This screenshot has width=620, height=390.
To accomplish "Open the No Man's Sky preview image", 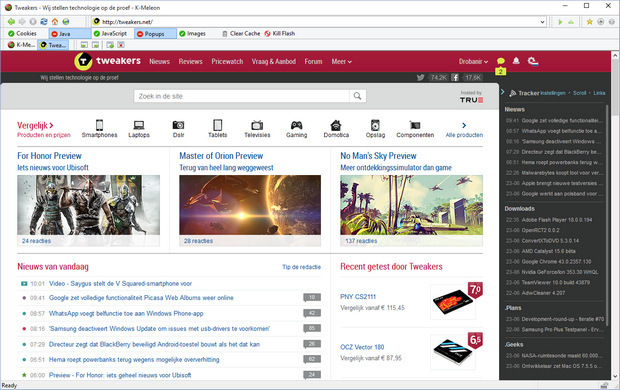I will 411,205.
